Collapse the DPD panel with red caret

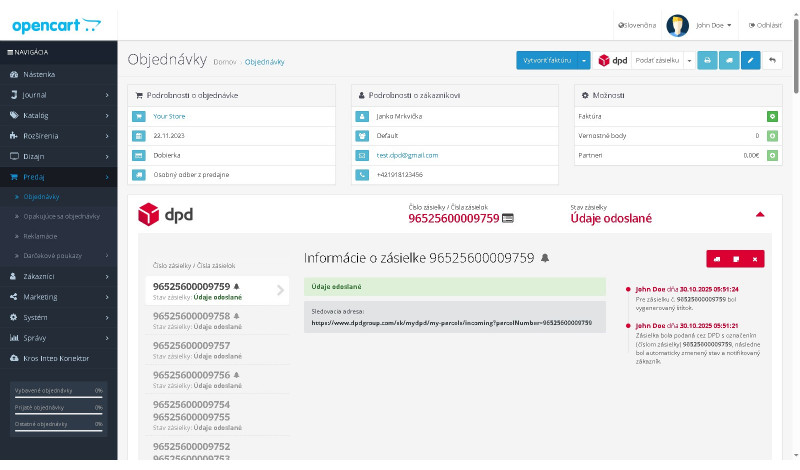click(760, 215)
